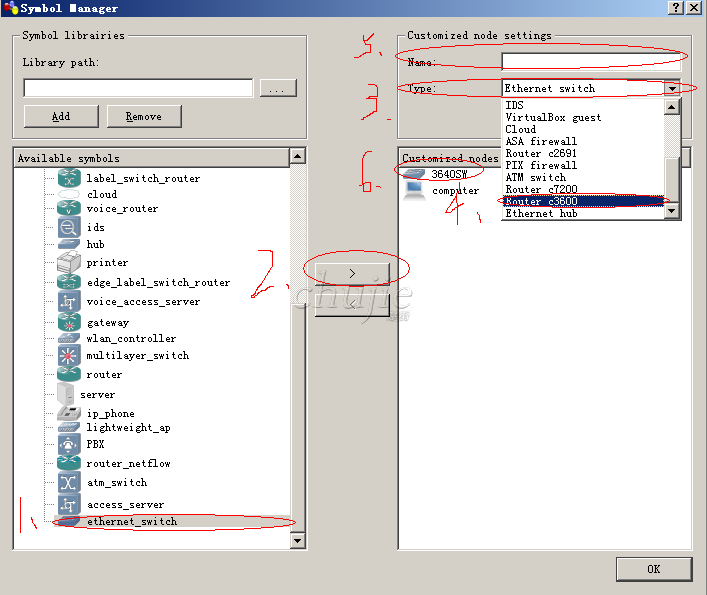Screen dimensions: 707x595
Task: Select the atm_switch symbol icon
Action: coord(69,483)
